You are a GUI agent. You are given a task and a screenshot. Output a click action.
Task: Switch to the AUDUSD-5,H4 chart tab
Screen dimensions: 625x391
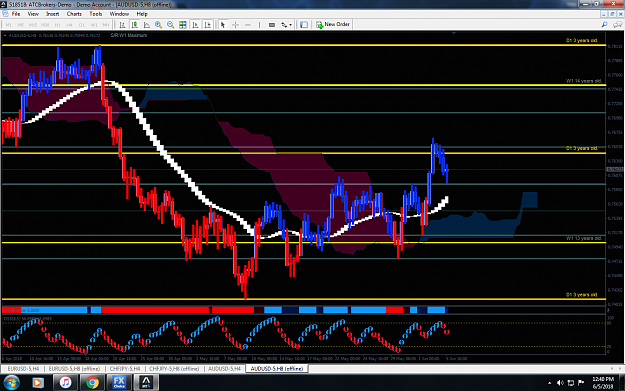point(224,369)
